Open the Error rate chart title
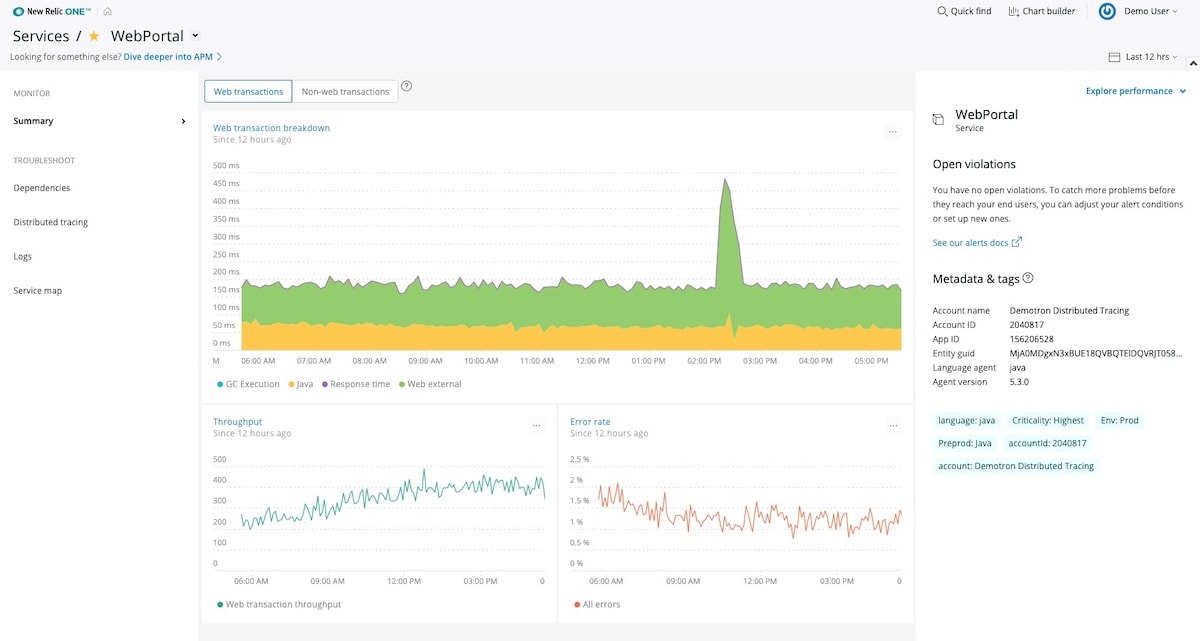 (590, 422)
